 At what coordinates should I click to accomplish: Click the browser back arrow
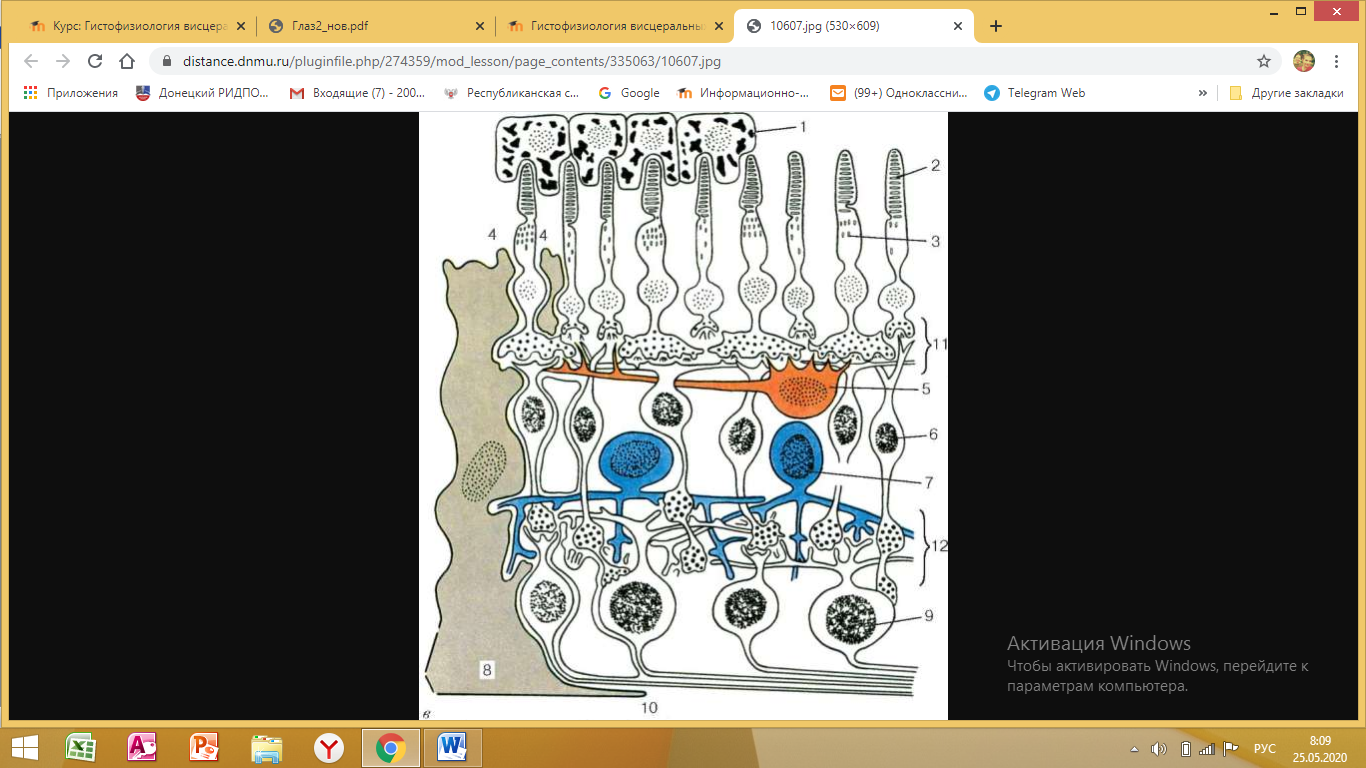[x=31, y=61]
